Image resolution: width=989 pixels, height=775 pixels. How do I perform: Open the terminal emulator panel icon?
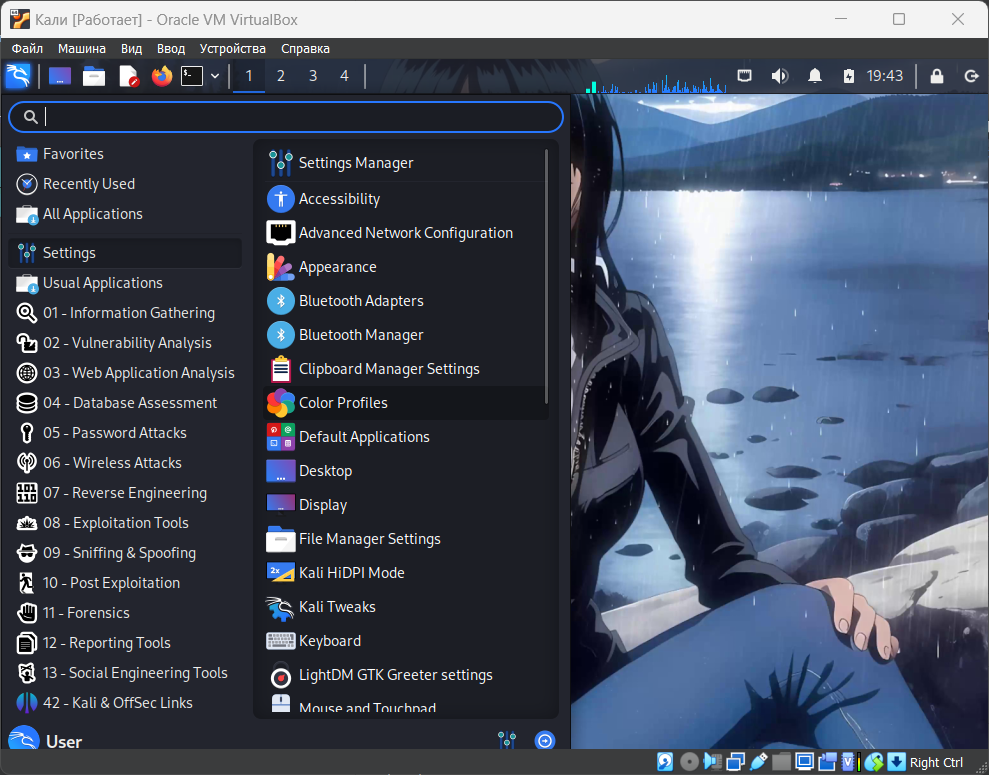[192, 76]
